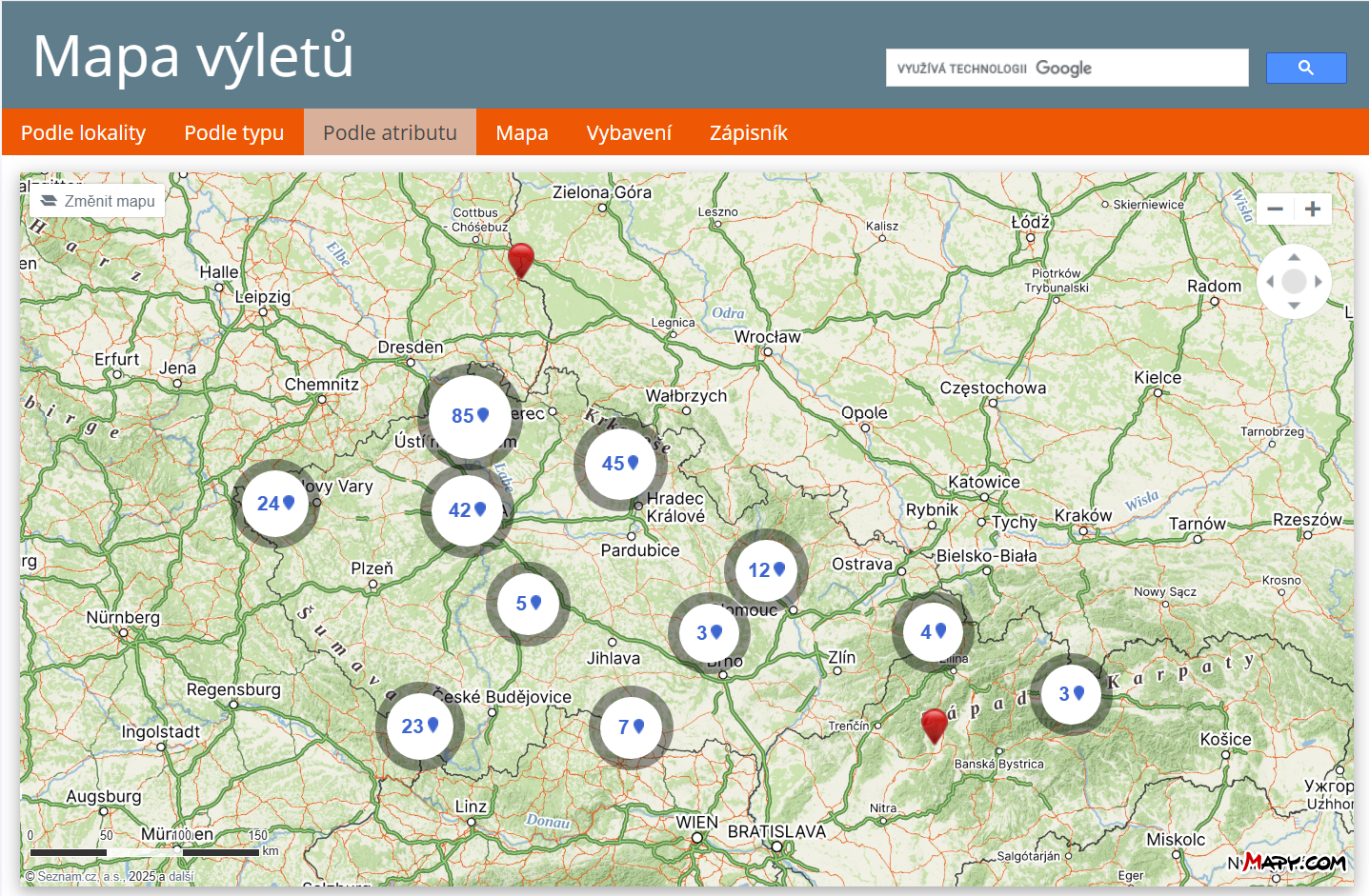
Task: Open the 3-trip cluster near Košice
Action: pyautogui.click(x=1072, y=694)
